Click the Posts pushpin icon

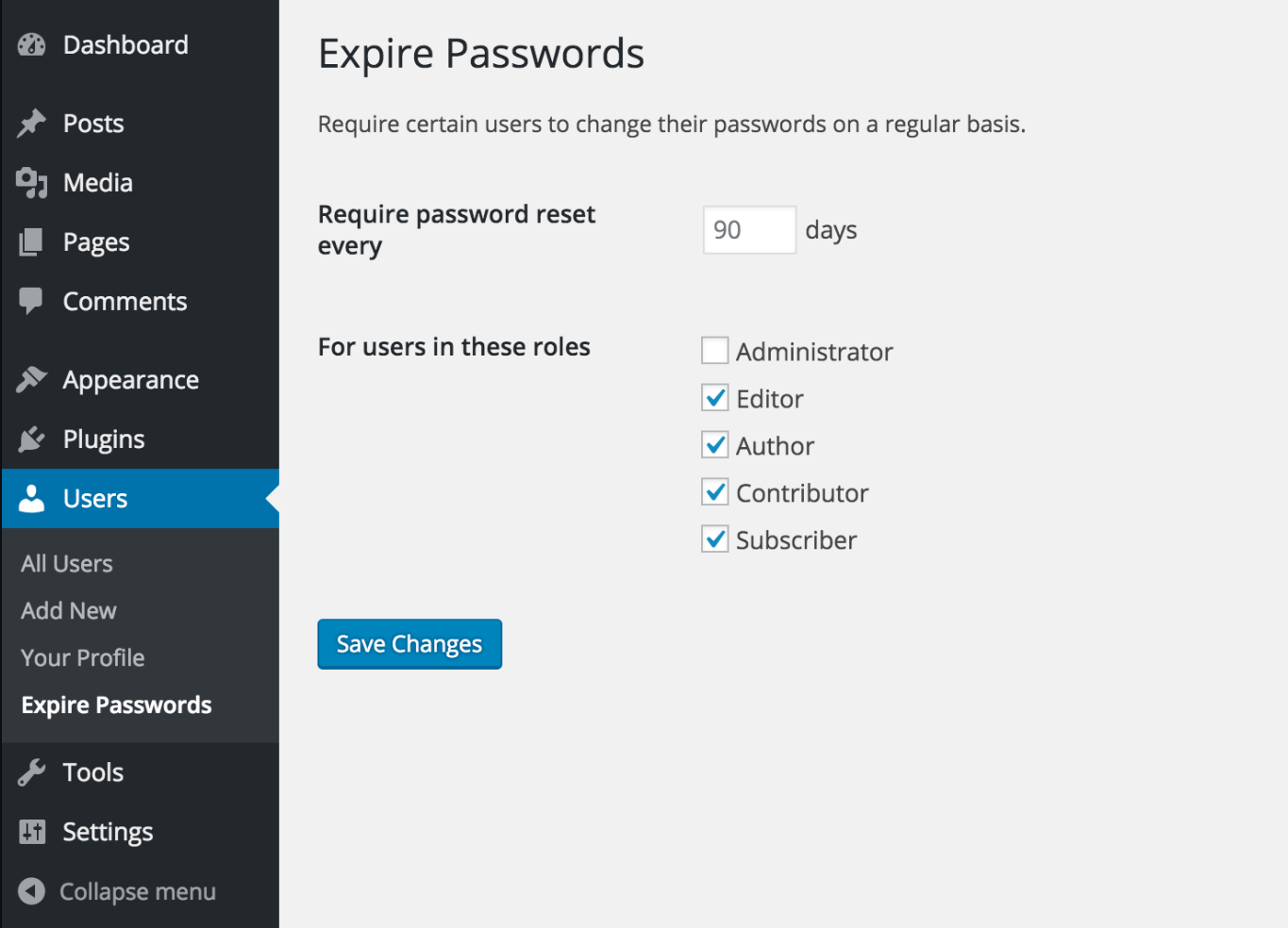click(x=31, y=124)
